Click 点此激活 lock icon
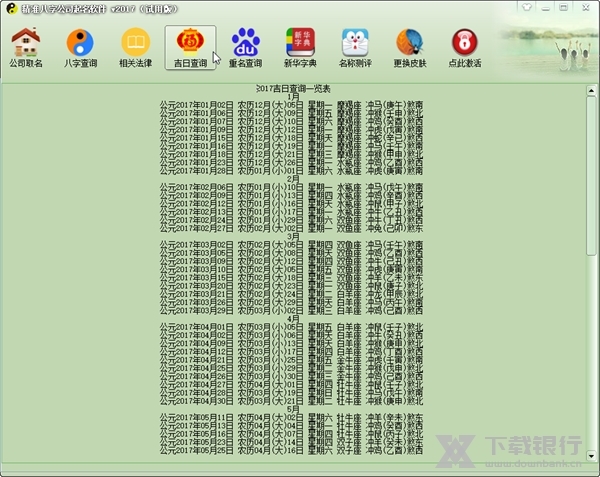This screenshot has height=477, width=600. coord(465,47)
